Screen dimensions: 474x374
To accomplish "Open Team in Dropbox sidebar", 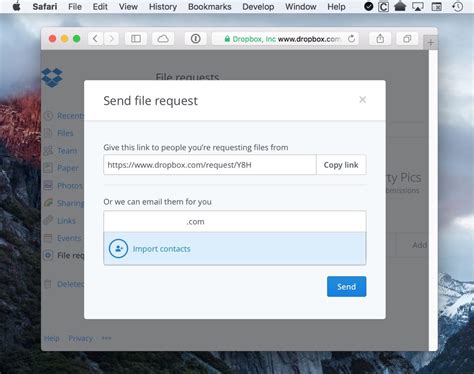I will tap(67, 151).
